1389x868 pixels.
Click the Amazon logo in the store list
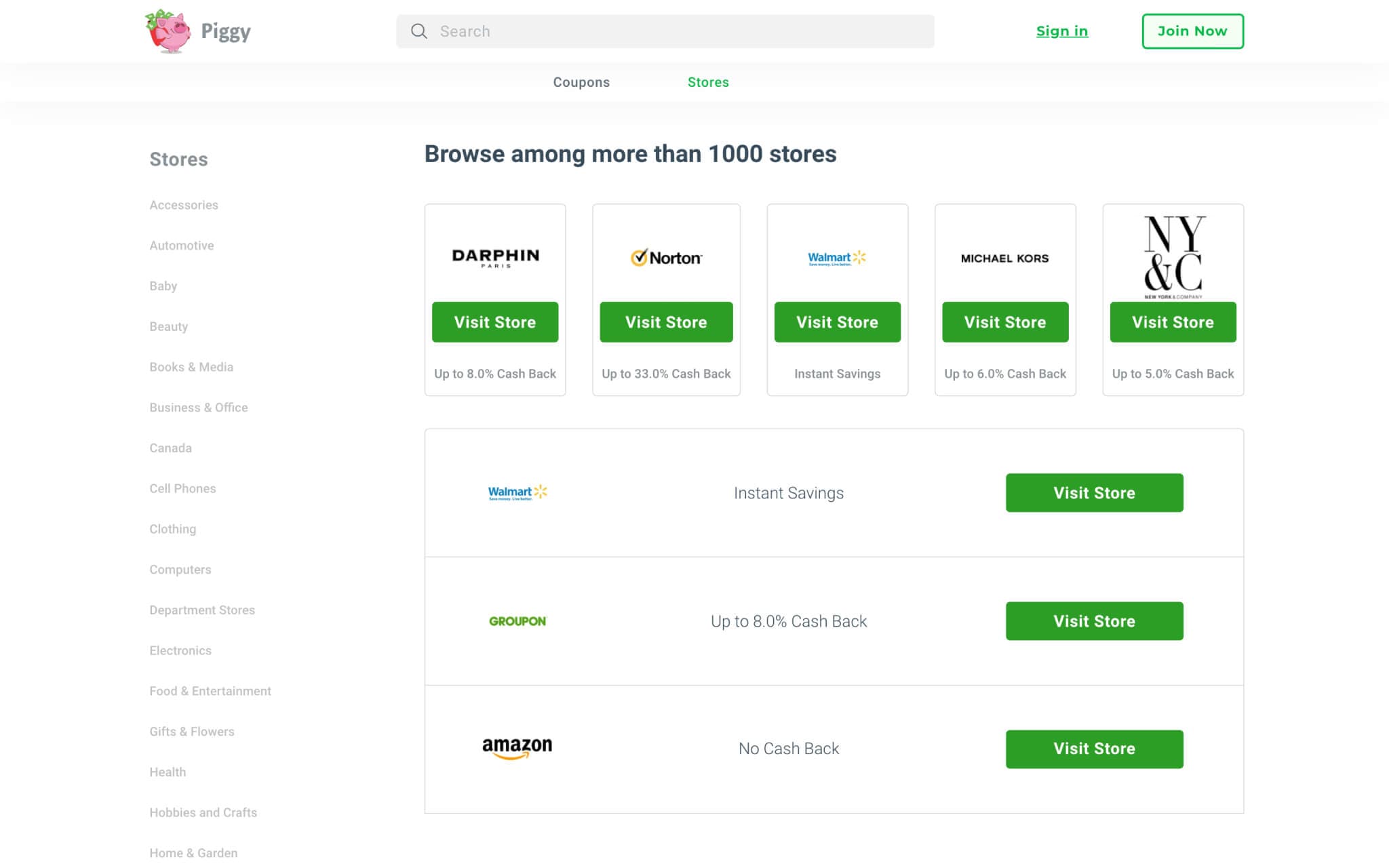pos(517,747)
